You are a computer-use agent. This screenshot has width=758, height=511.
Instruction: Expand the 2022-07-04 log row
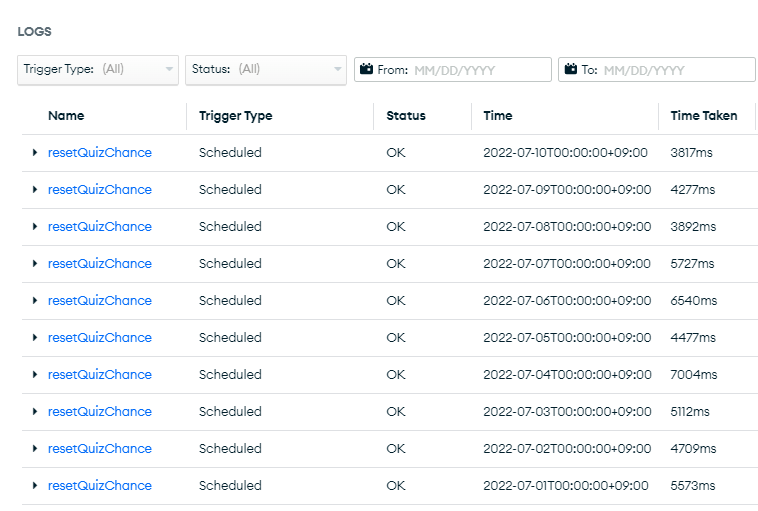pos(35,374)
